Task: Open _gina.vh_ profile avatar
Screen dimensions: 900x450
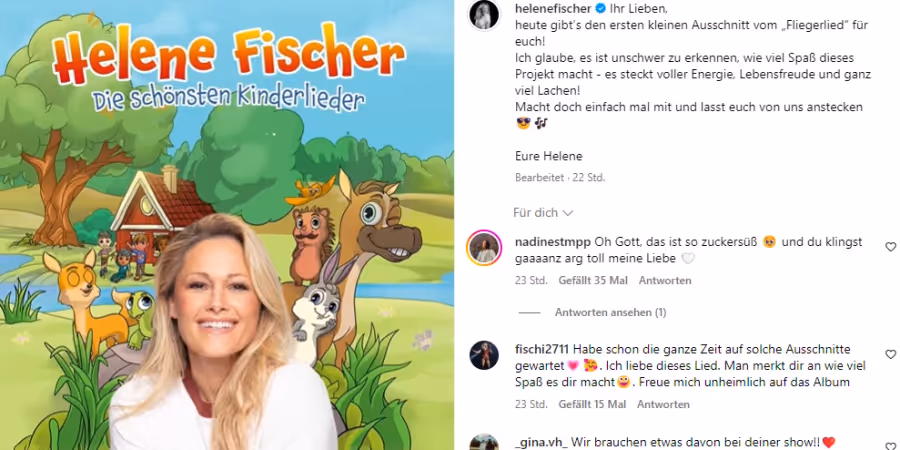Action: (x=484, y=443)
